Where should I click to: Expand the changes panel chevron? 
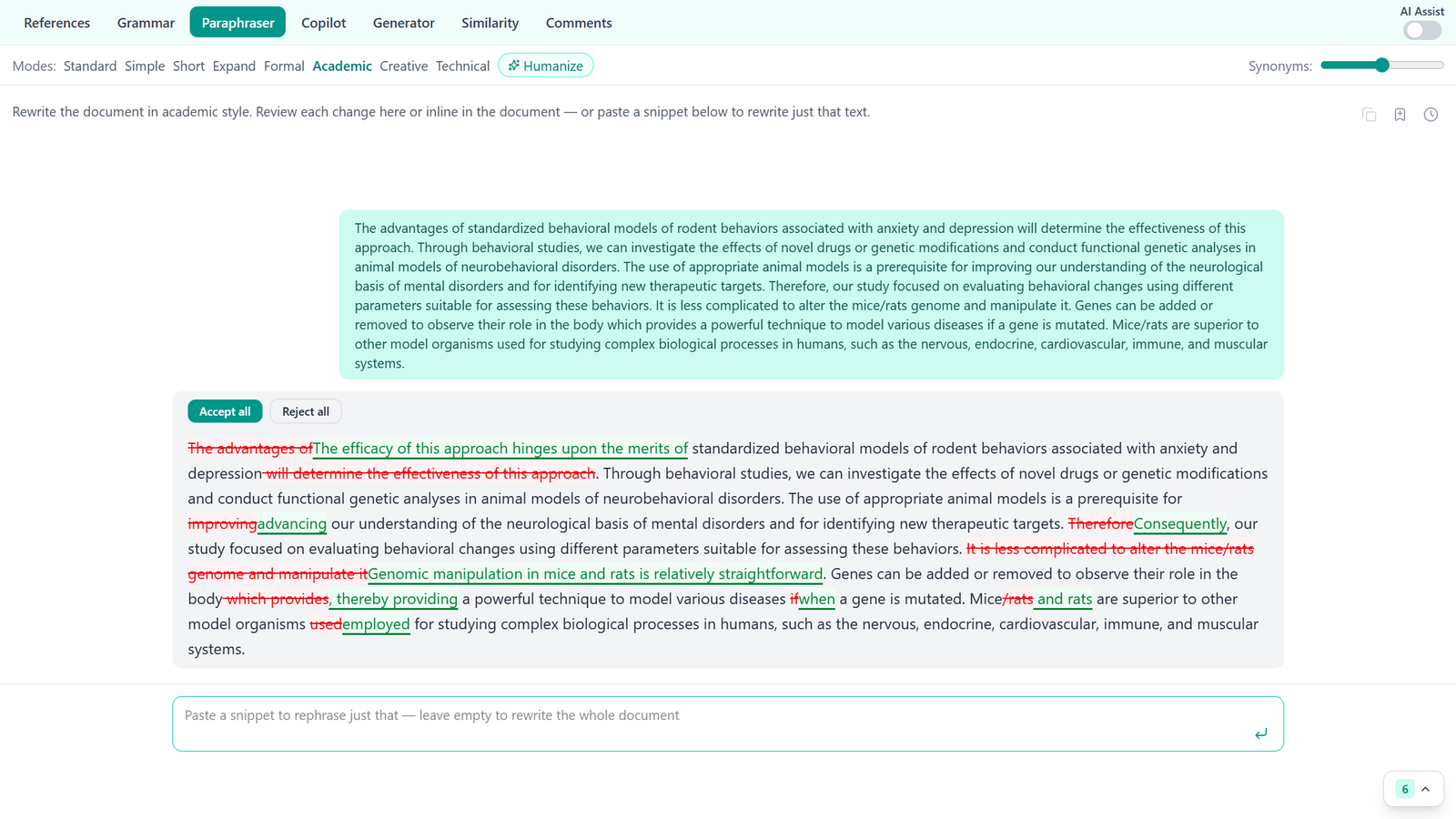[1426, 789]
